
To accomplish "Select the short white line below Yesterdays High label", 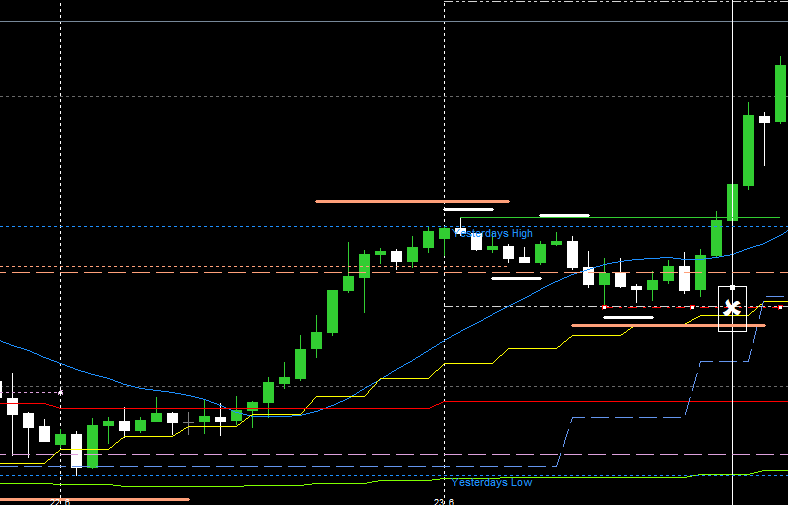I will (515, 278).
